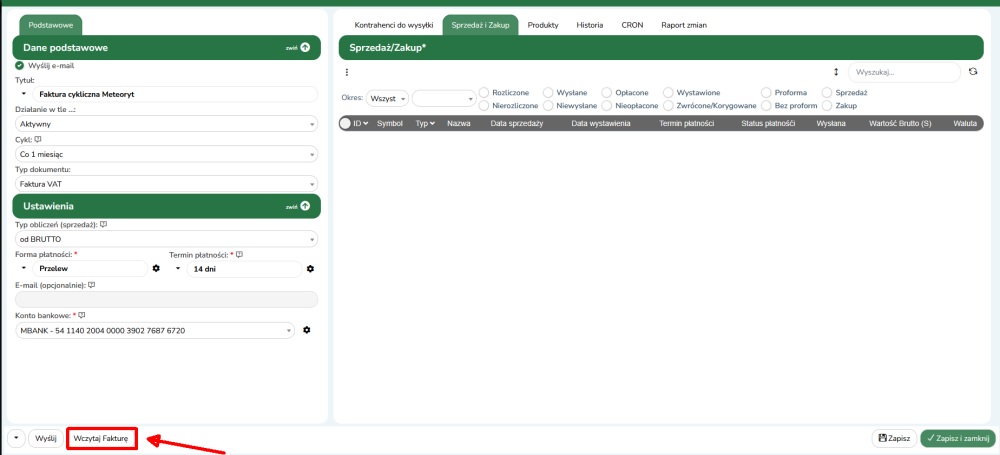This screenshot has height=455, width=1000.
Task: Click the sort arrows icon near search
Action: pos(836,72)
